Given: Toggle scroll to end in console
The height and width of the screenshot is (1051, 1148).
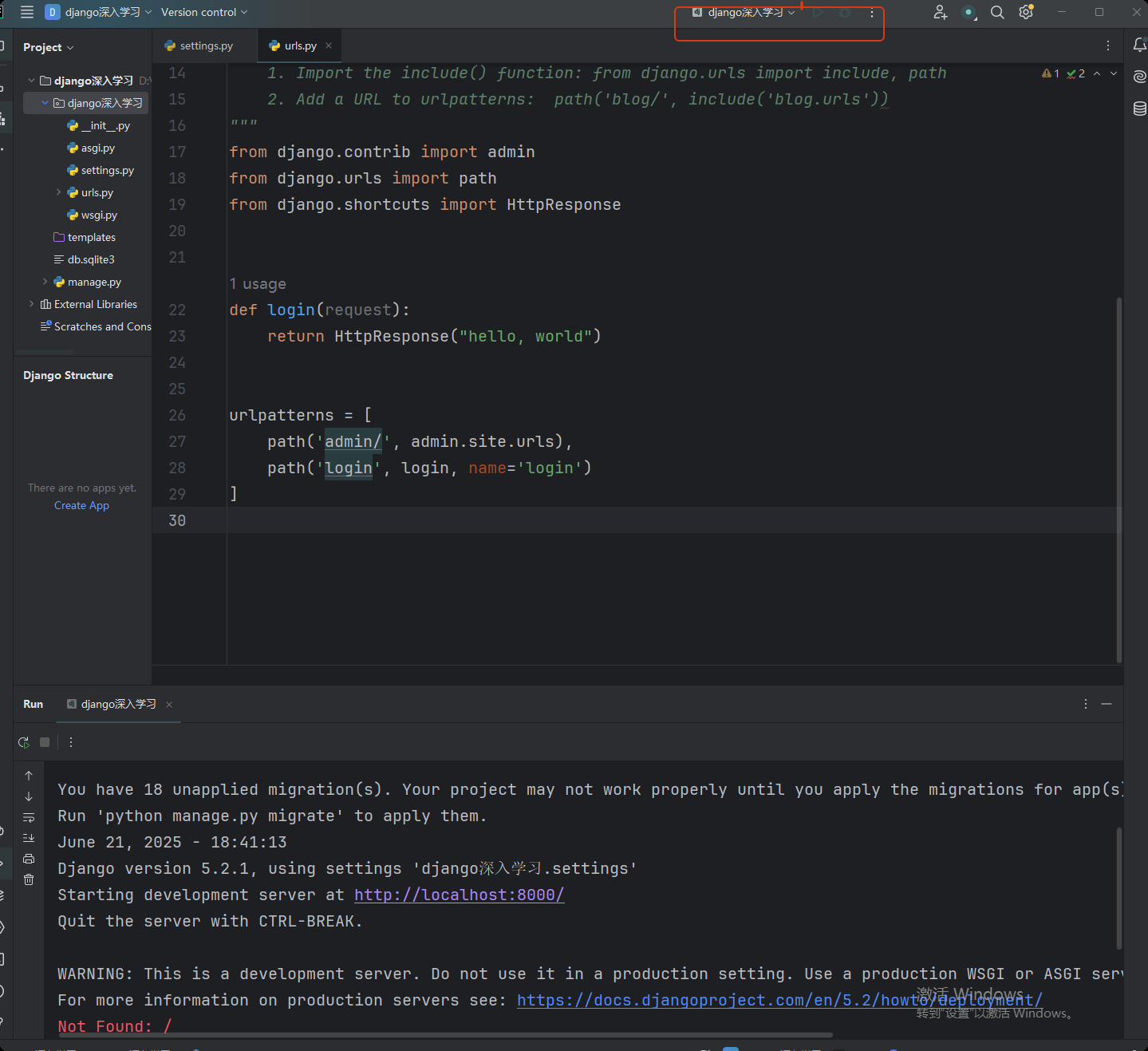Looking at the screenshot, I should point(29,838).
